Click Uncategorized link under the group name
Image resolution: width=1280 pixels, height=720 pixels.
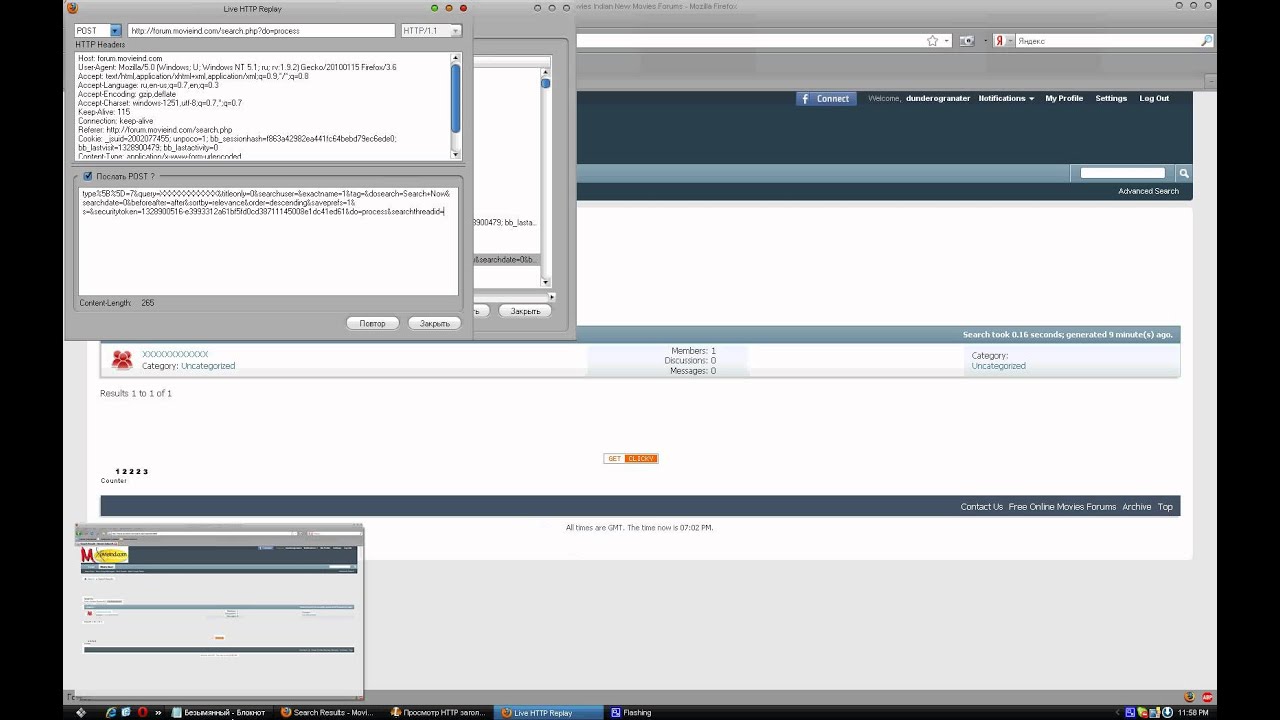coord(208,366)
